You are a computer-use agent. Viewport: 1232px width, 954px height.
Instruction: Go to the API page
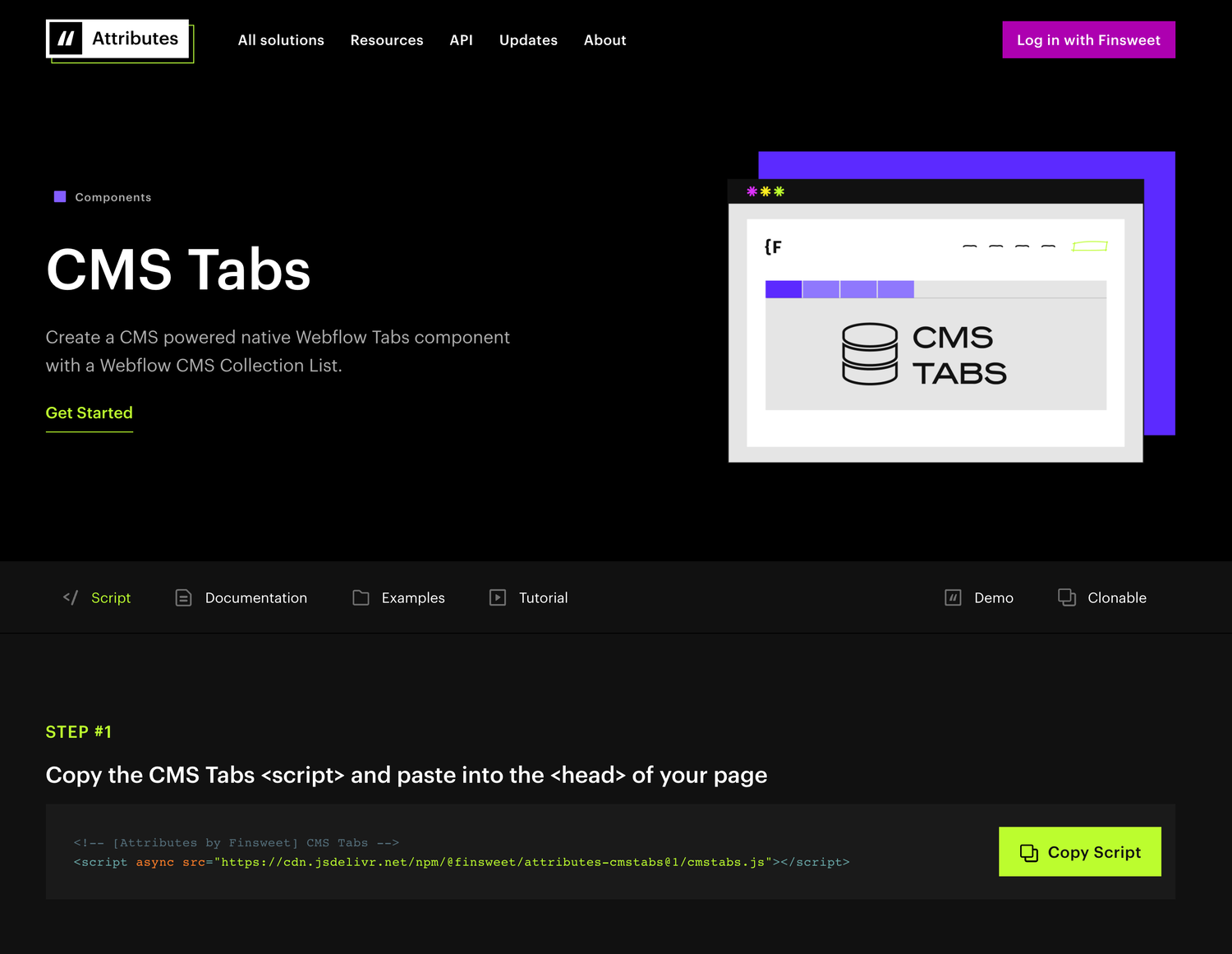tap(461, 40)
